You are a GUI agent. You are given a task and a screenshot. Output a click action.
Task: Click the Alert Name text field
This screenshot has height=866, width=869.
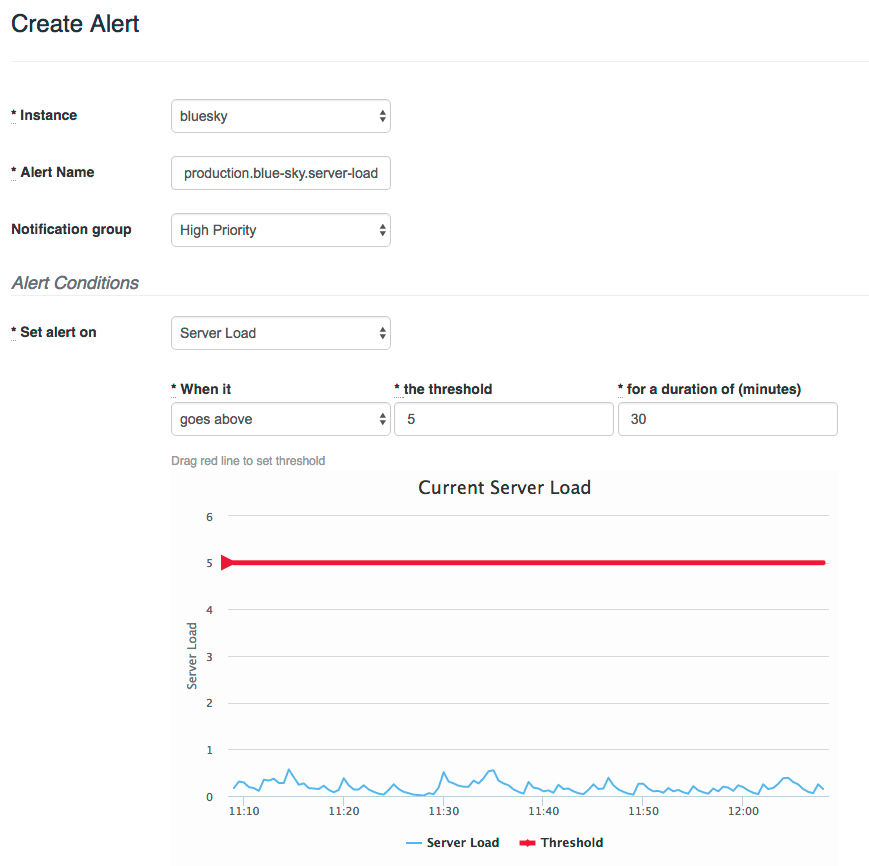(280, 173)
